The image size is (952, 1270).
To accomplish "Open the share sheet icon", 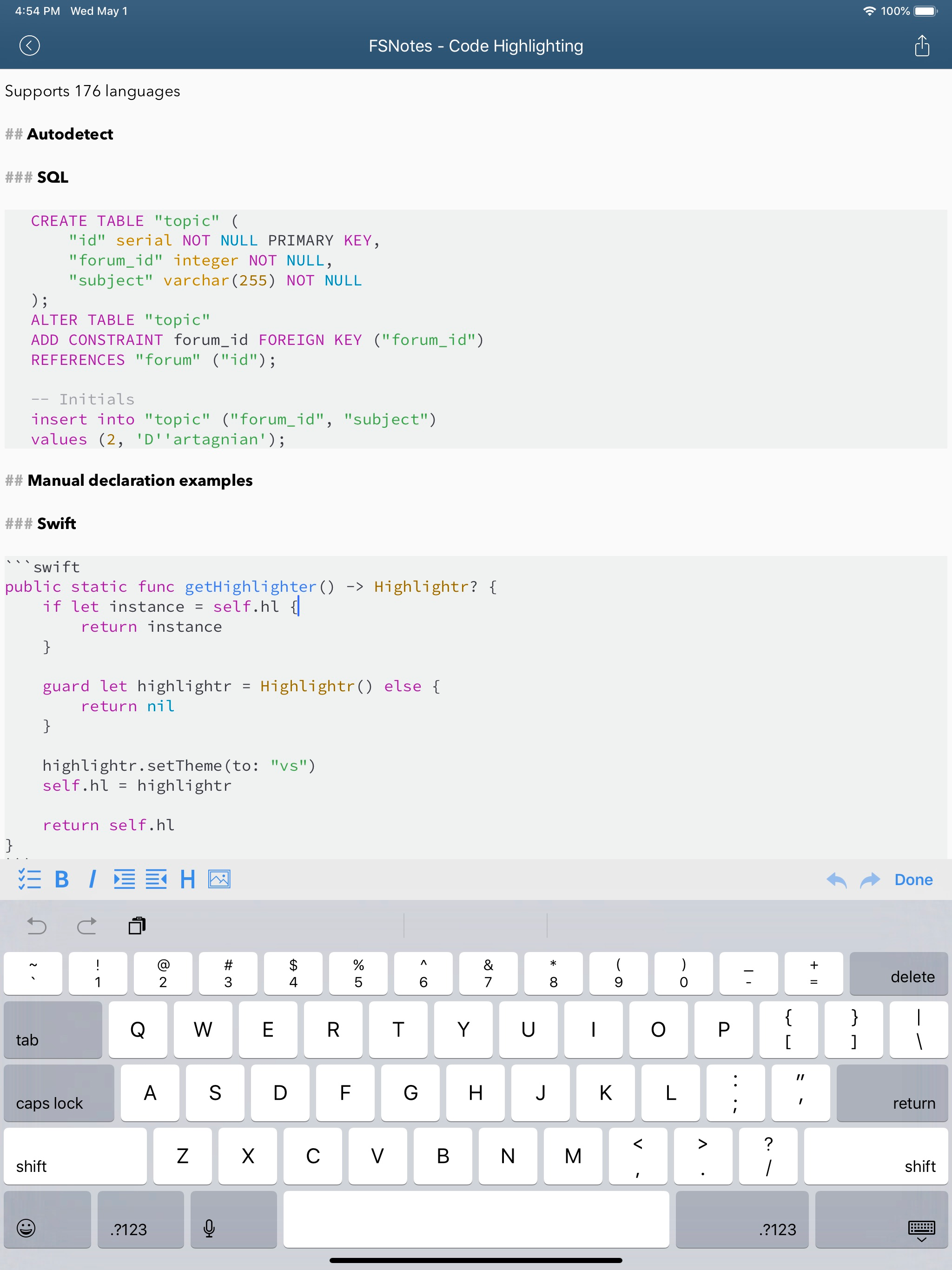I will (922, 46).
